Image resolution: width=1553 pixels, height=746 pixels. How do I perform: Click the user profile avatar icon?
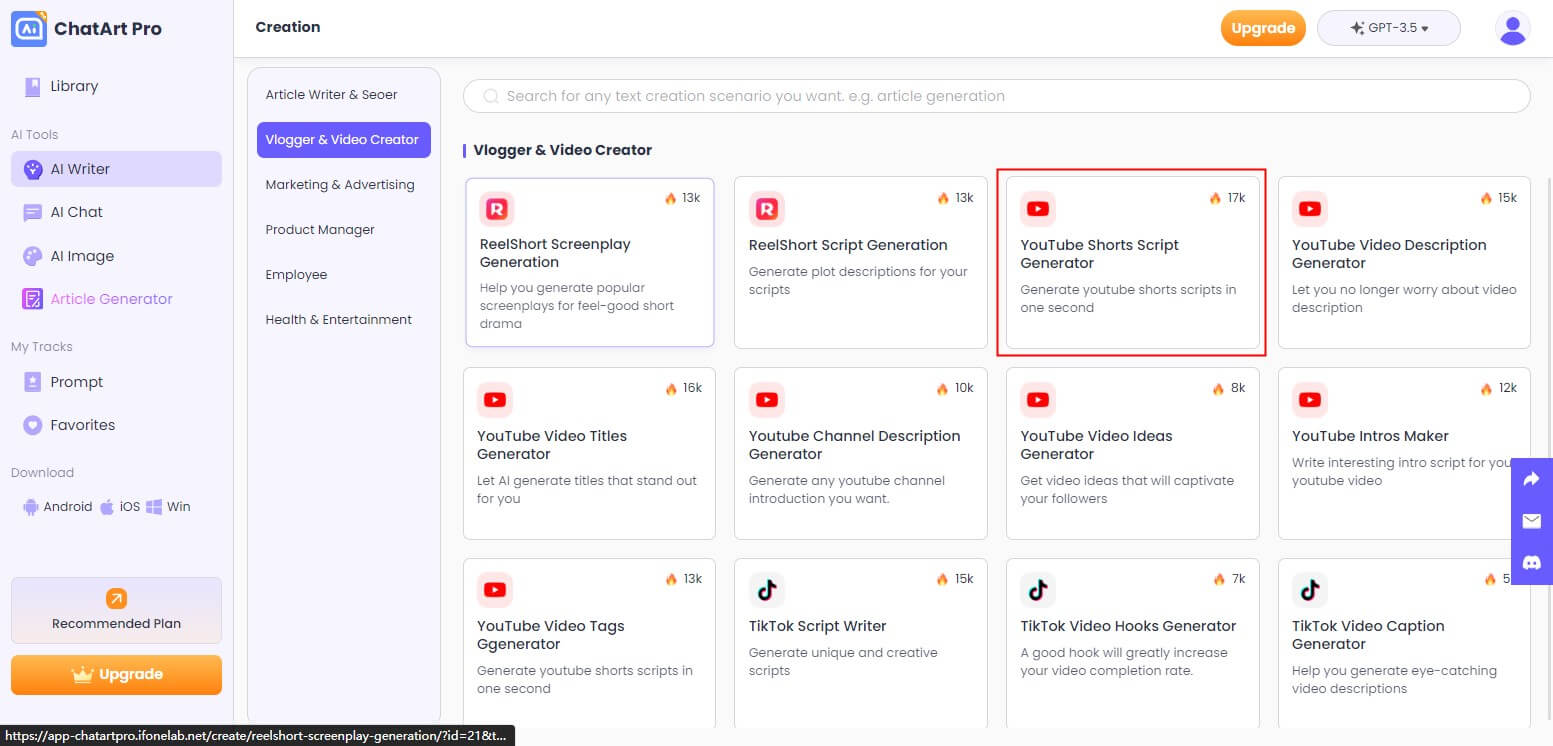[1512, 28]
